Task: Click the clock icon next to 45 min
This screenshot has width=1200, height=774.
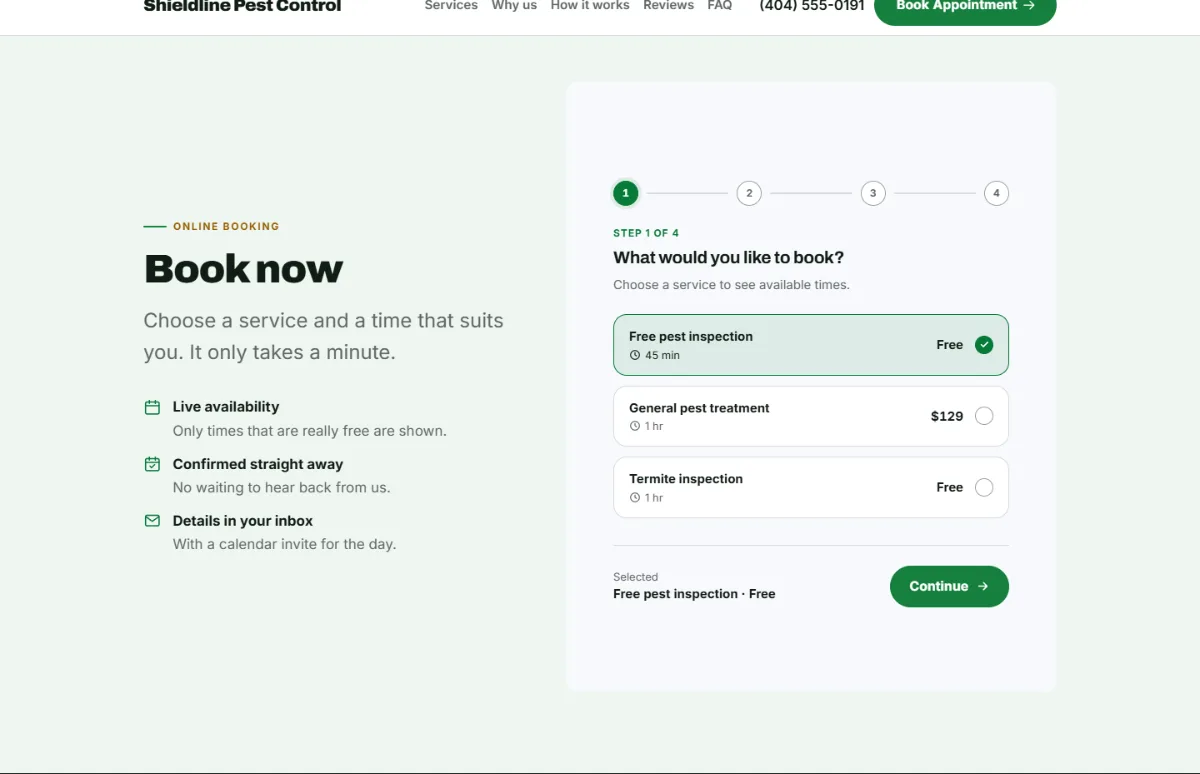Action: point(635,355)
